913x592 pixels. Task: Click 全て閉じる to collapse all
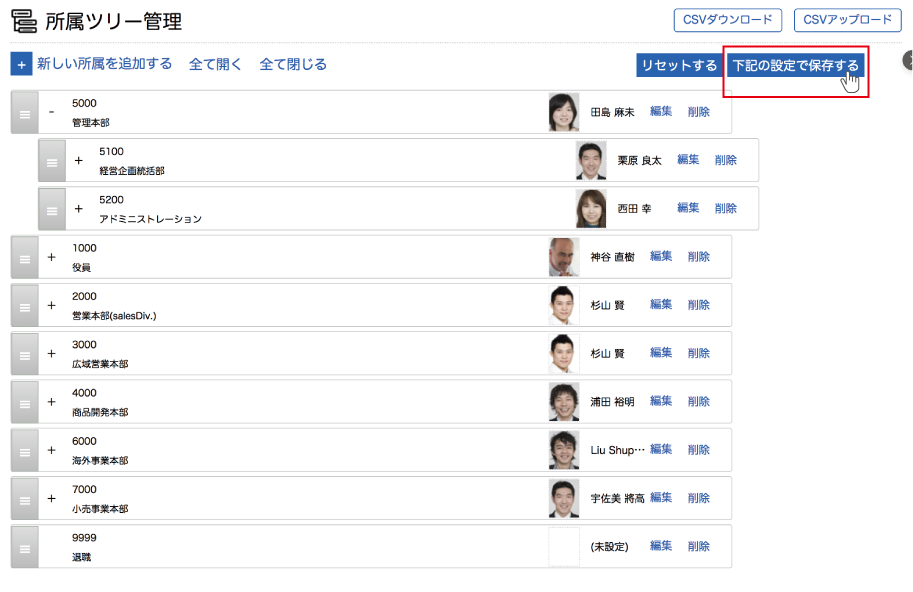click(293, 64)
